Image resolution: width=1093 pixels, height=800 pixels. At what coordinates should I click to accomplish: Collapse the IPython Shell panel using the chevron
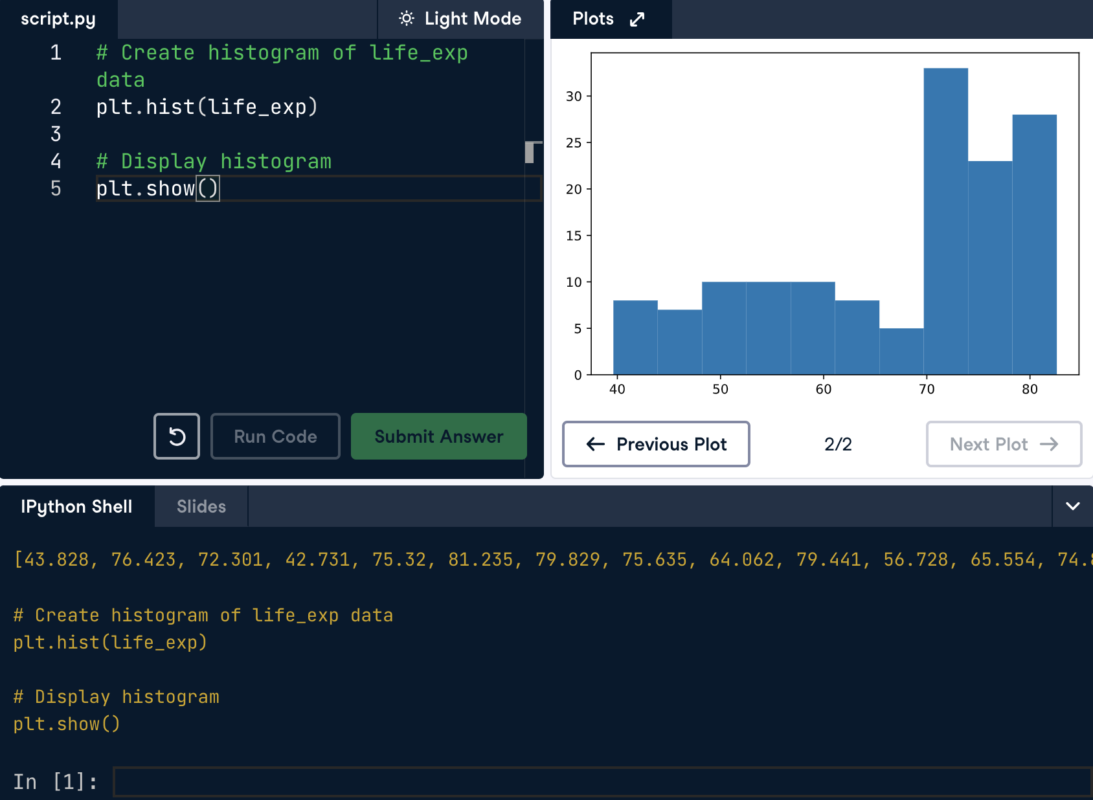coord(1072,507)
